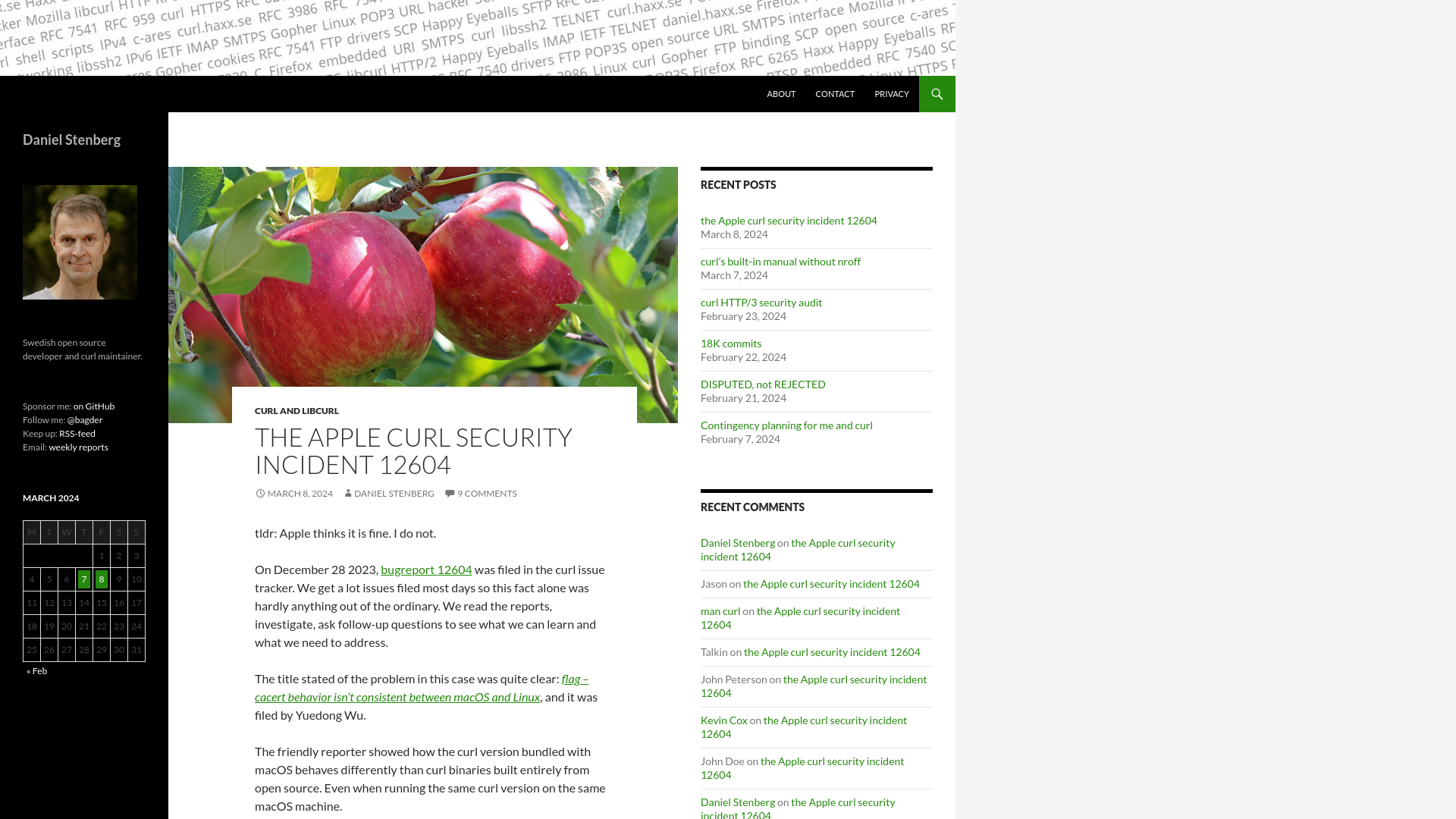Click the « Feb calendar navigation arrow
Screen dimensions: 1456x819
coord(36,670)
